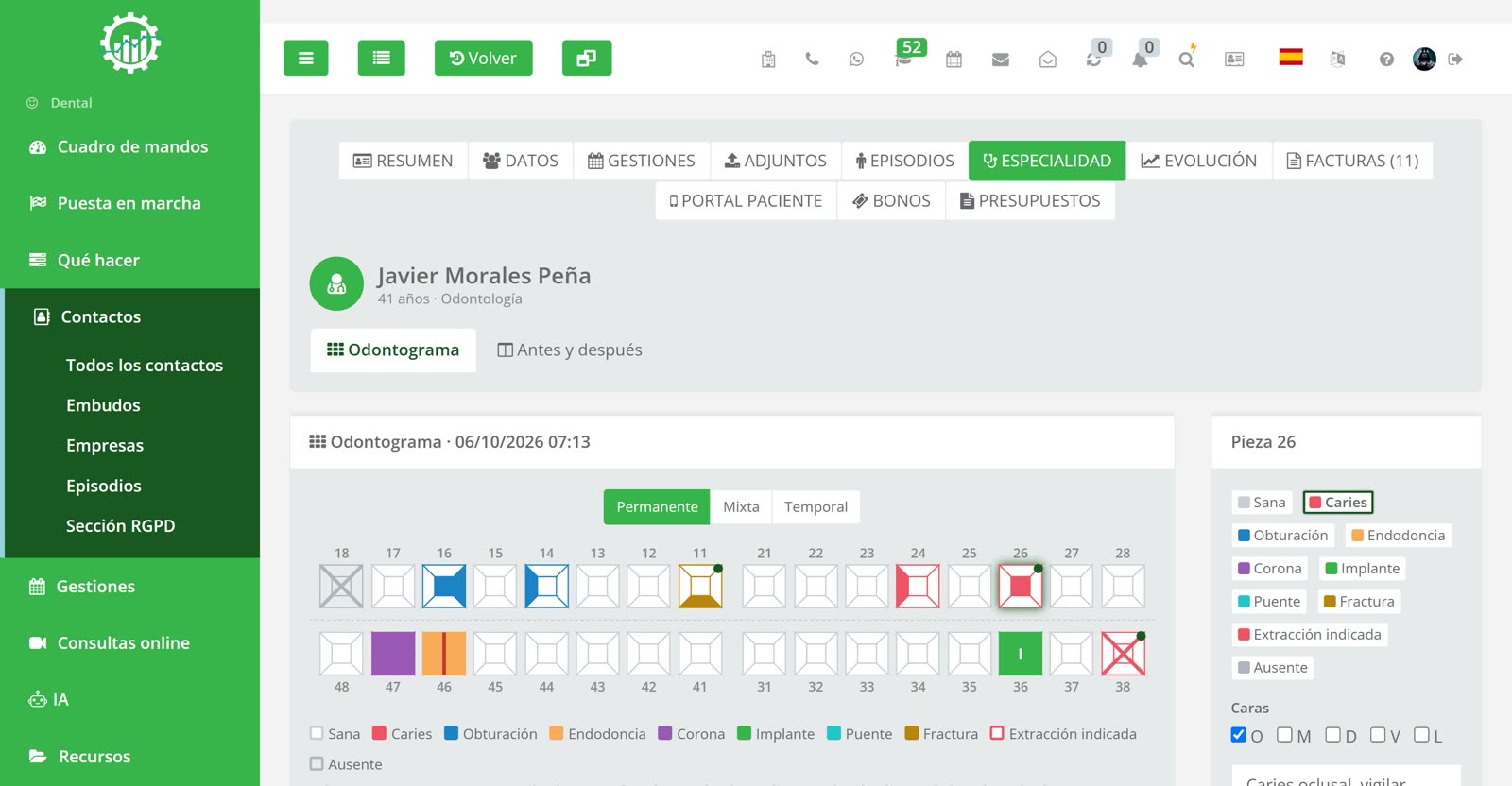Open WhatsApp from the header icon

(856, 60)
